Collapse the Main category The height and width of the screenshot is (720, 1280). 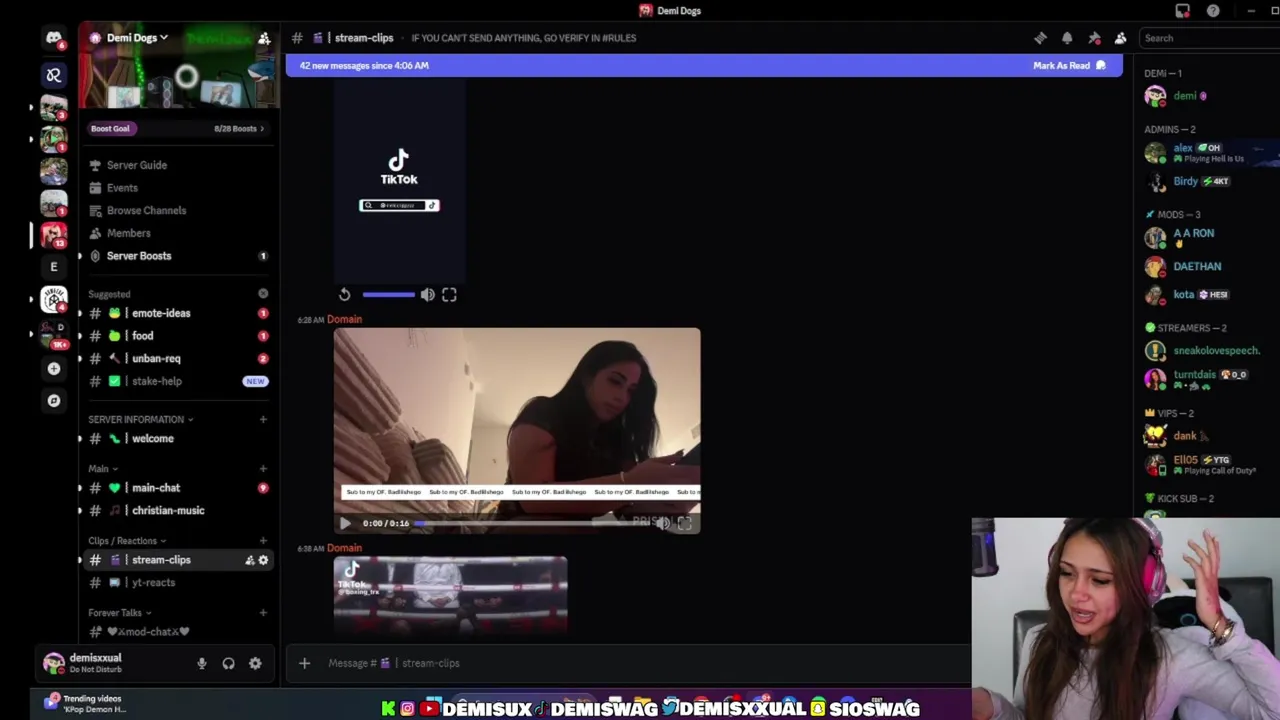[x=102, y=468]
